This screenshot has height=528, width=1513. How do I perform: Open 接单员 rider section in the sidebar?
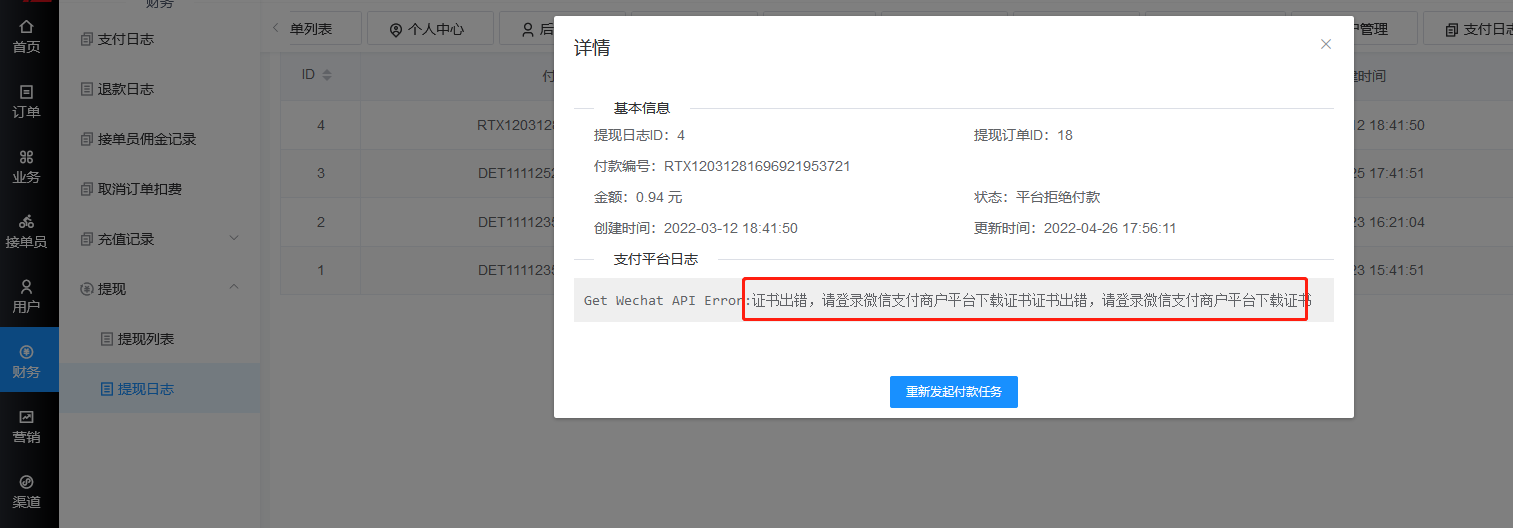[27, 231]
